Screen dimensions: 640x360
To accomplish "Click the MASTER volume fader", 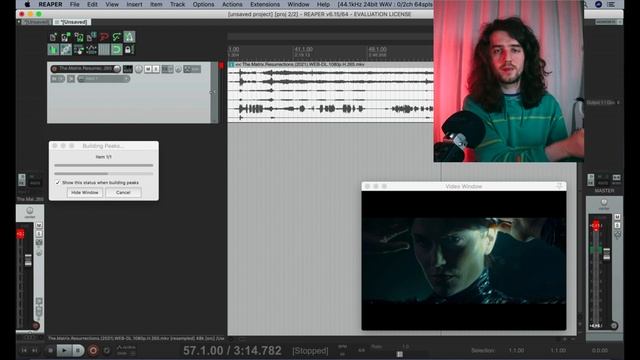I will [607, 254].
